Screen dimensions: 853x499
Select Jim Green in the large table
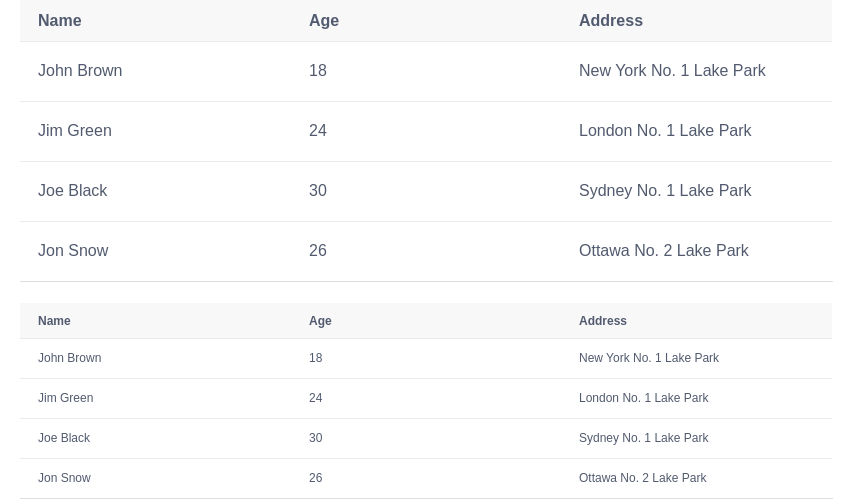click(x=74, y=131)
